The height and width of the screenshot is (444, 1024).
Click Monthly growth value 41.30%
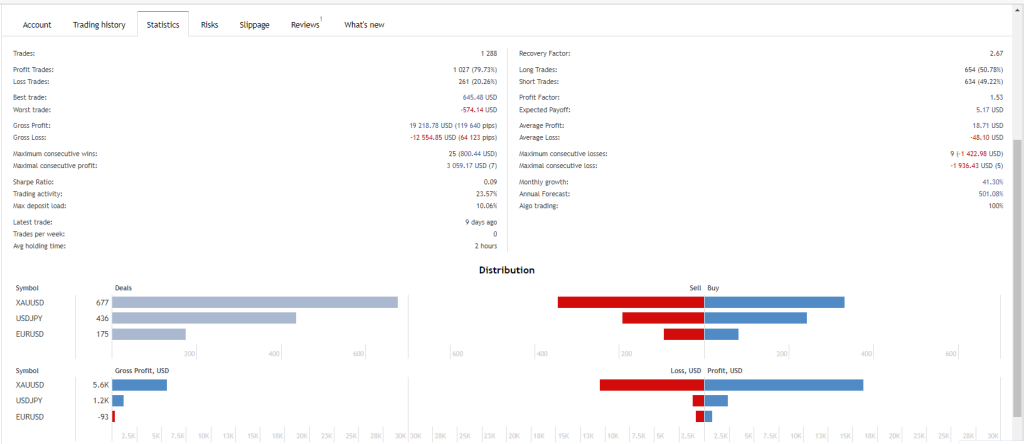coord(993,182)
